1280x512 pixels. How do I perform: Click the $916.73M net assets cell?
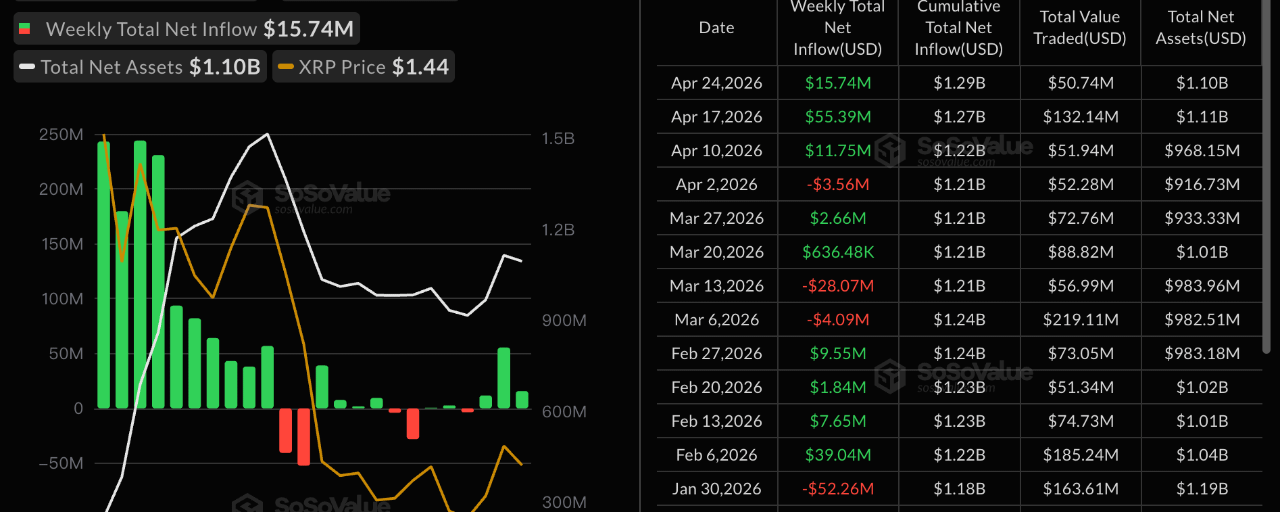tap(1201, 185)
